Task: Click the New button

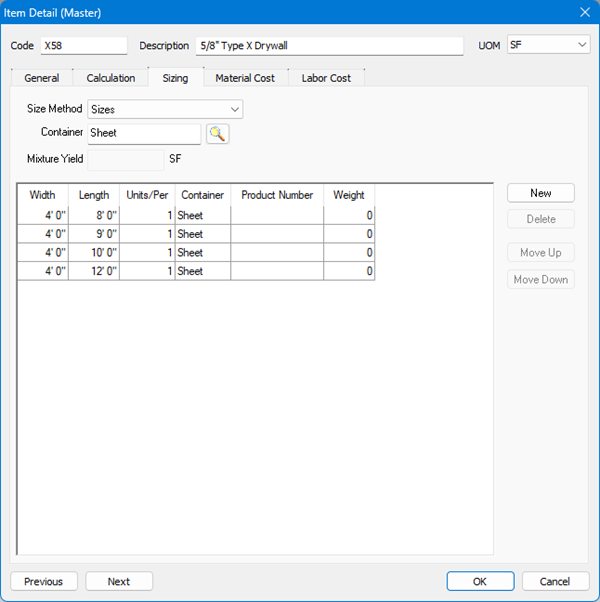Action: tap(540, 193)
